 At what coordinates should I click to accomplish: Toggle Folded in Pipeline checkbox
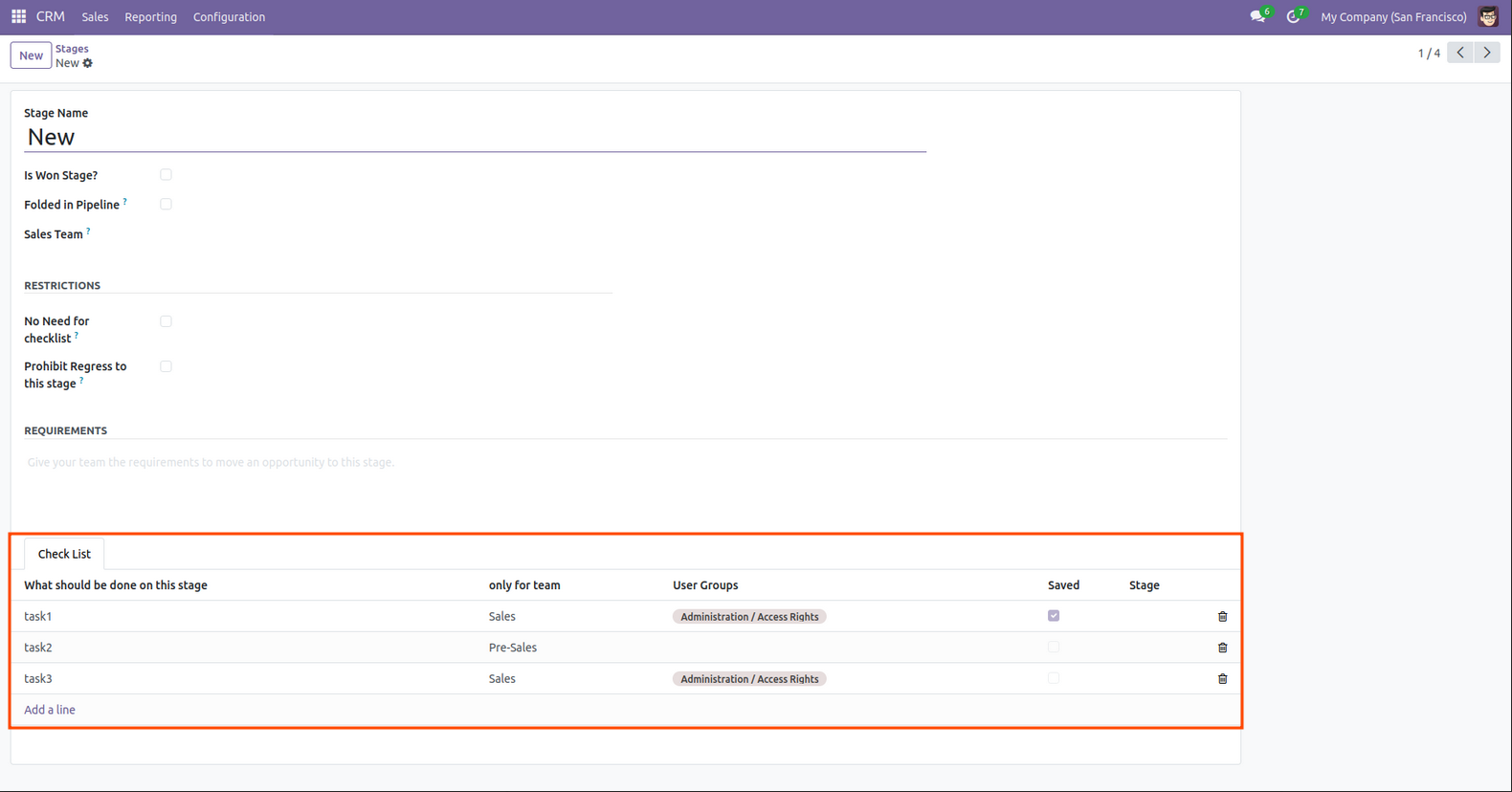tap(167, 205)
